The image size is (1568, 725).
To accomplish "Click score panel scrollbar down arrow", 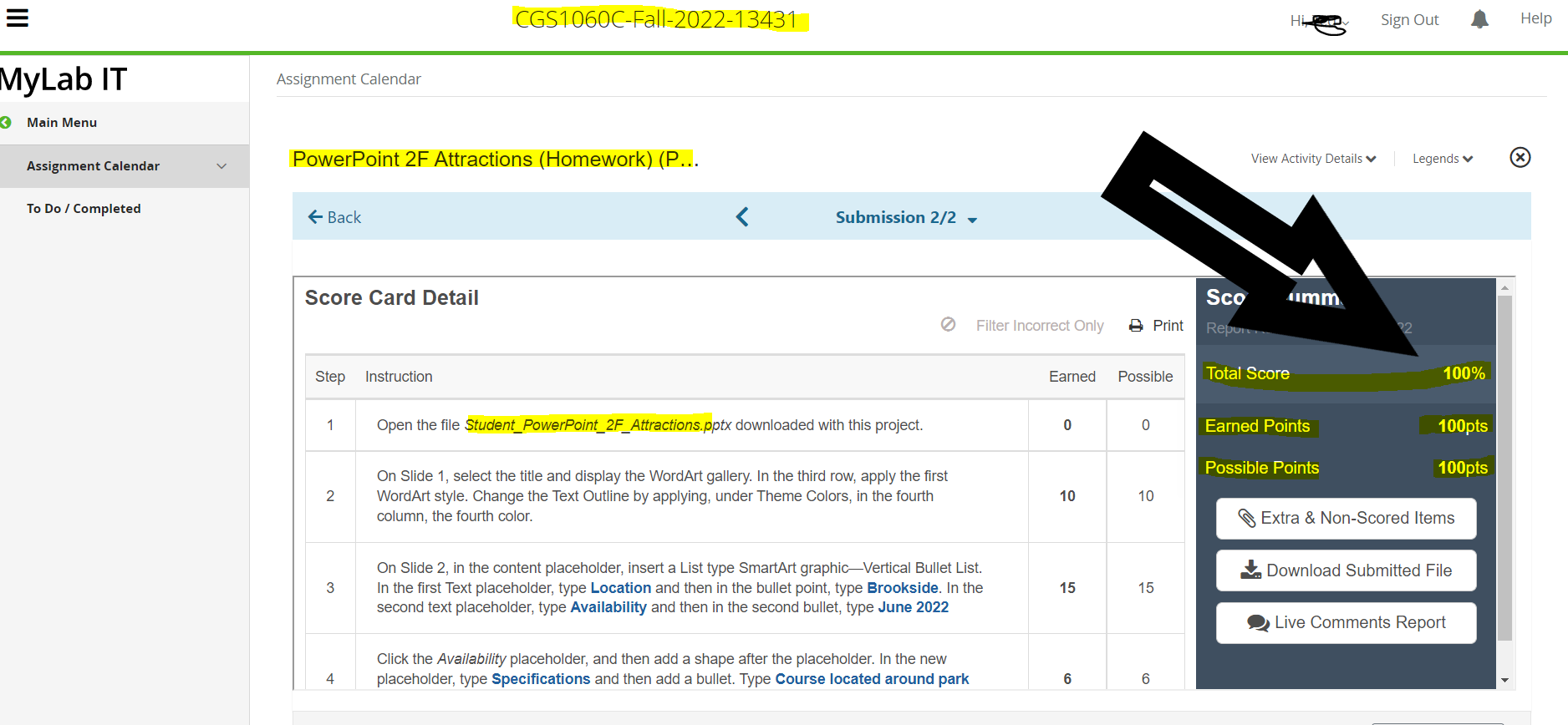I will 1504,680.
